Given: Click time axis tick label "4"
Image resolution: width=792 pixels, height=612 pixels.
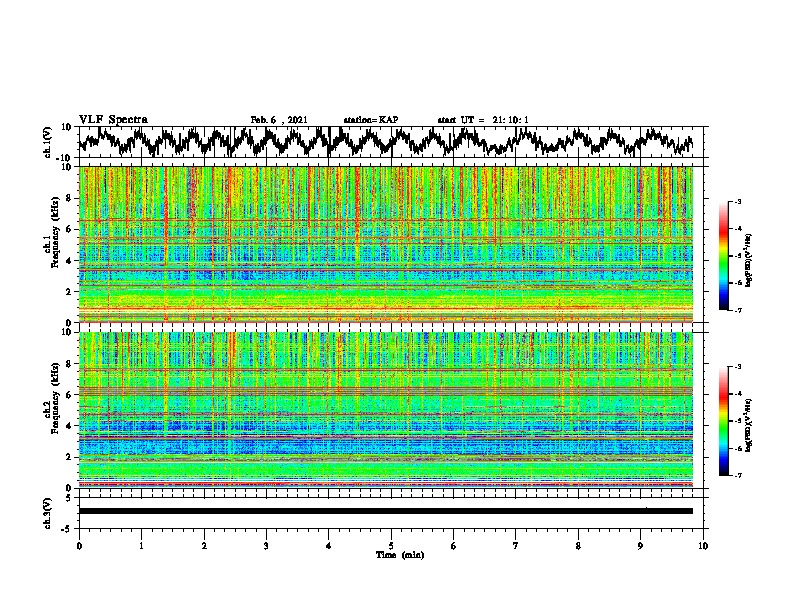Looking at the screenshot, I should [x=329, y=546].
